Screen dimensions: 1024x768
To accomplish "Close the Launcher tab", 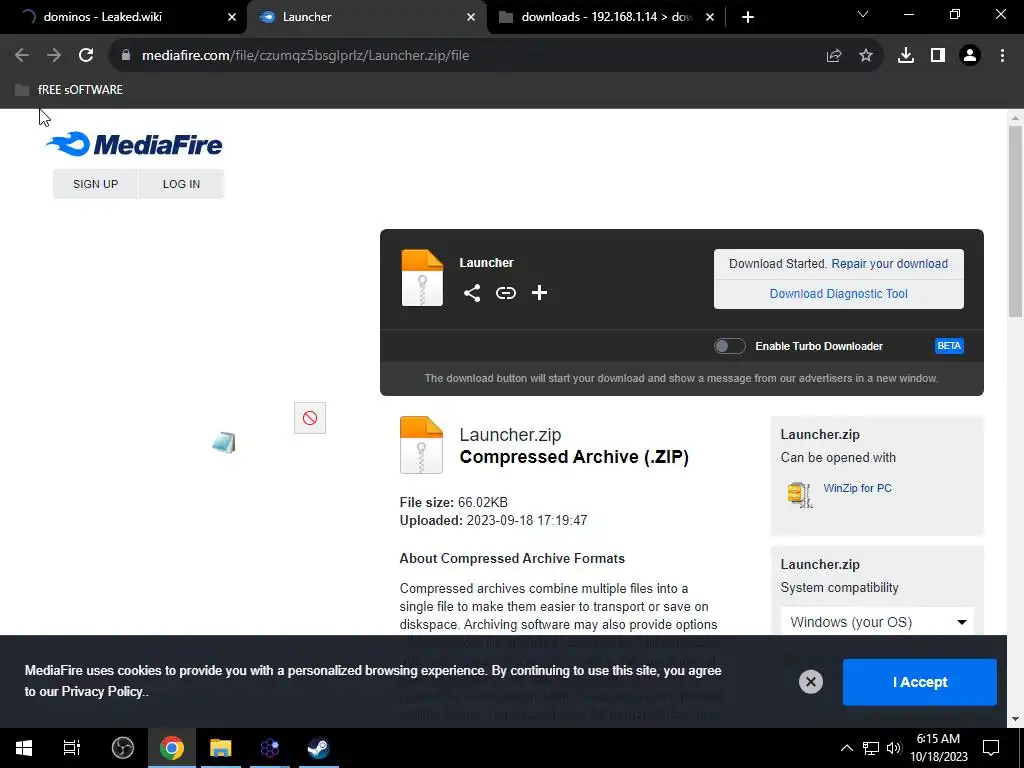I will 471,17.
